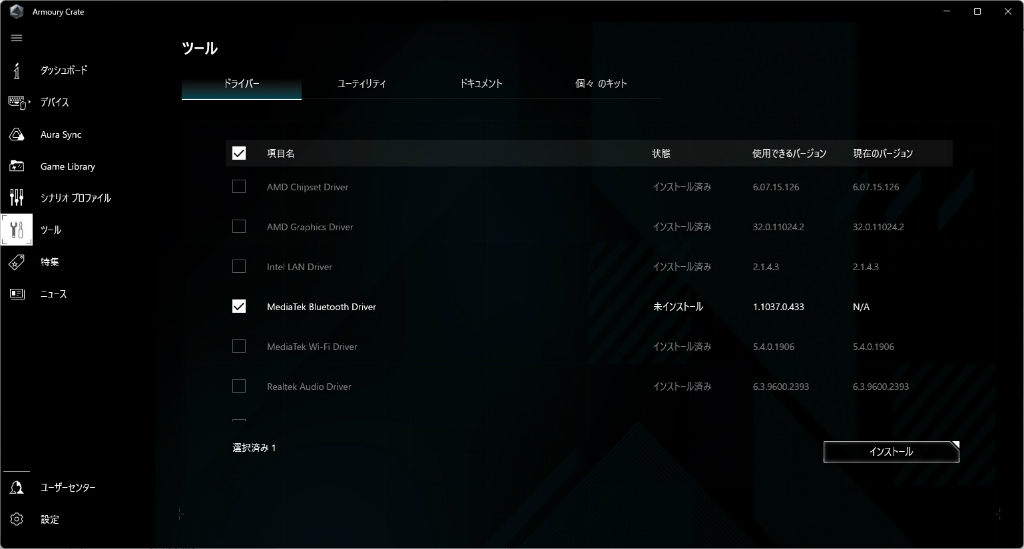Click the Dashboard sidebar icon
Image resolution: width=1024 pixels, height=549 pixels.
17,70
